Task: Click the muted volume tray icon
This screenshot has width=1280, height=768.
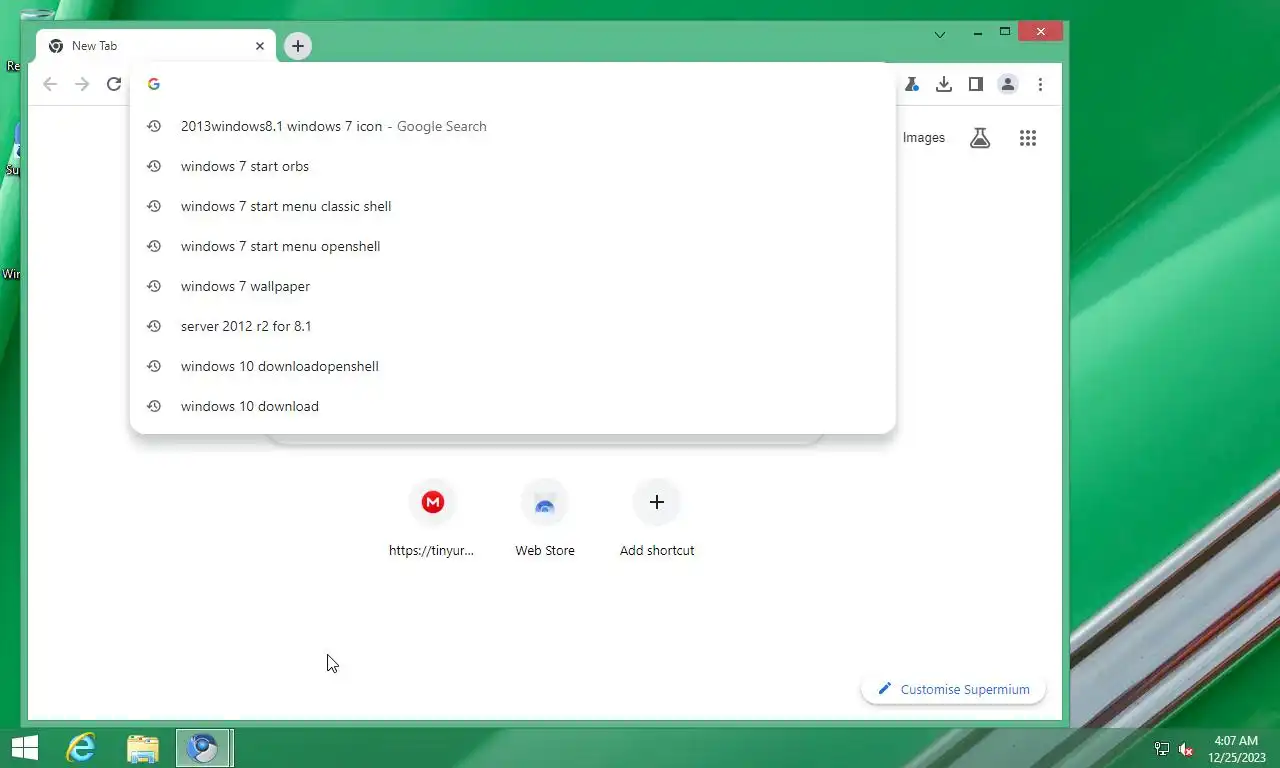Action: pyautogui.click(x=1186, y=749)
